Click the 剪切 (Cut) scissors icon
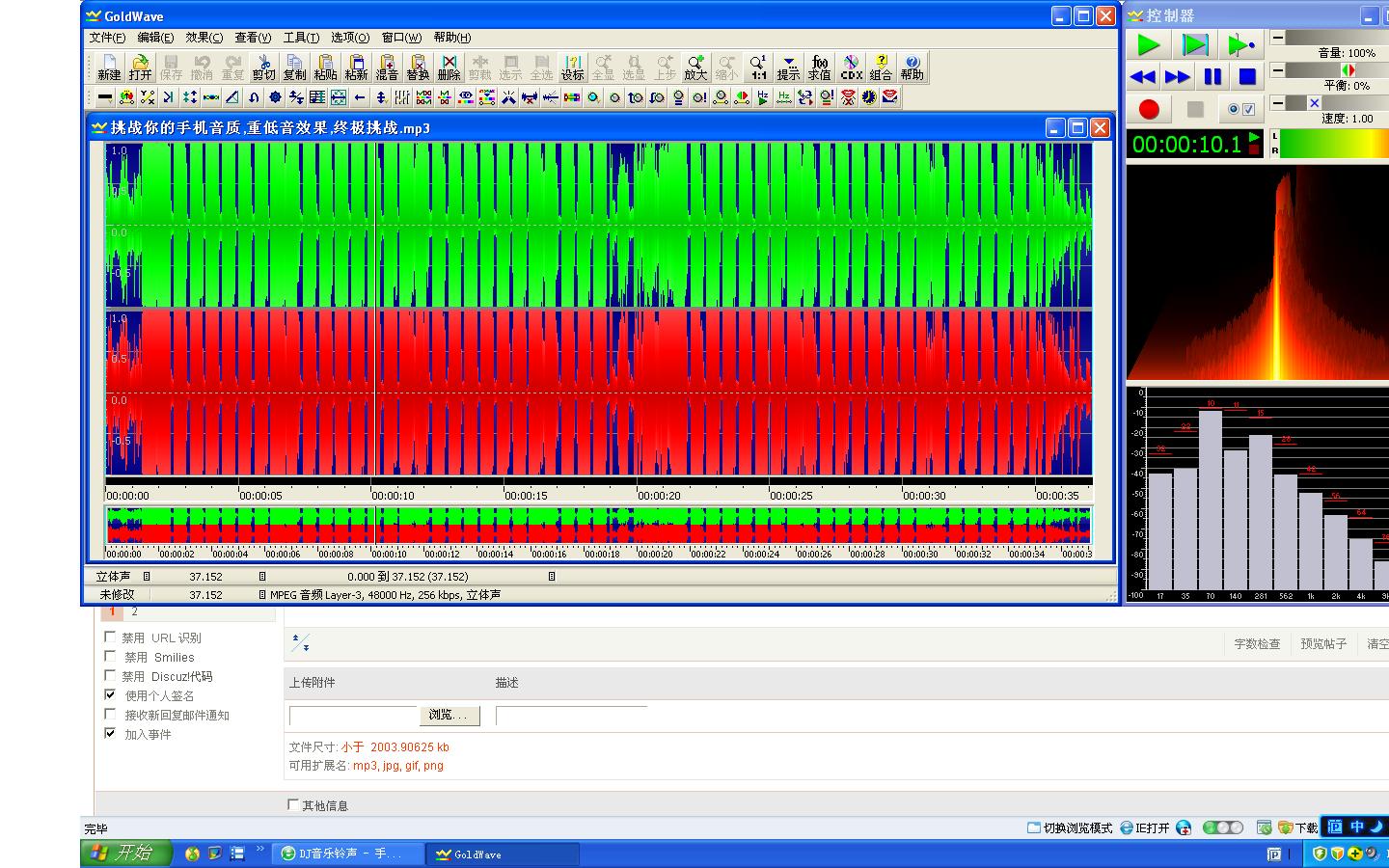Screen dimensions: 1389x868 tap(263, 68)
